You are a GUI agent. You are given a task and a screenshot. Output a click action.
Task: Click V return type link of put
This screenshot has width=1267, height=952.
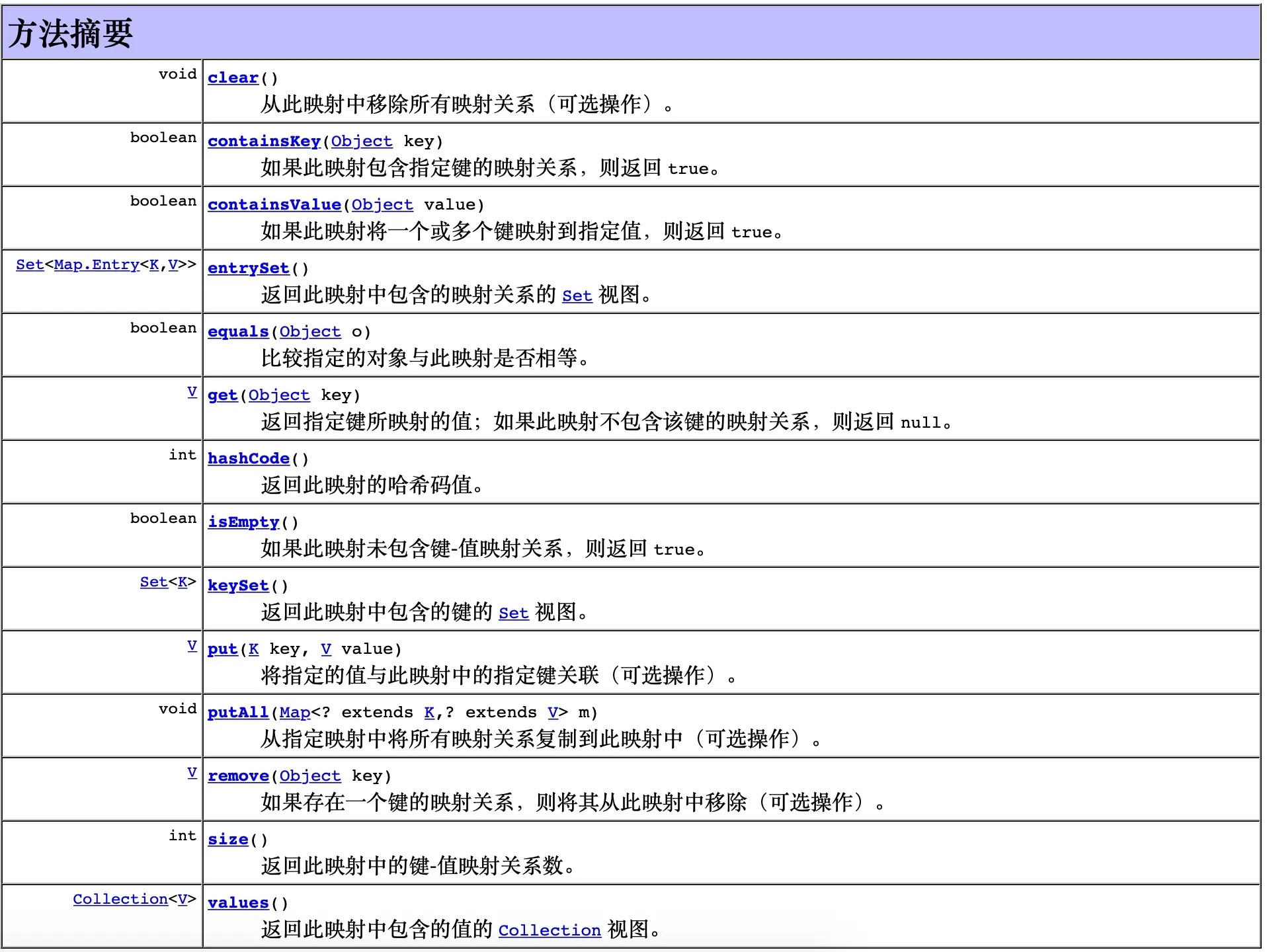[x=192, y=646]
